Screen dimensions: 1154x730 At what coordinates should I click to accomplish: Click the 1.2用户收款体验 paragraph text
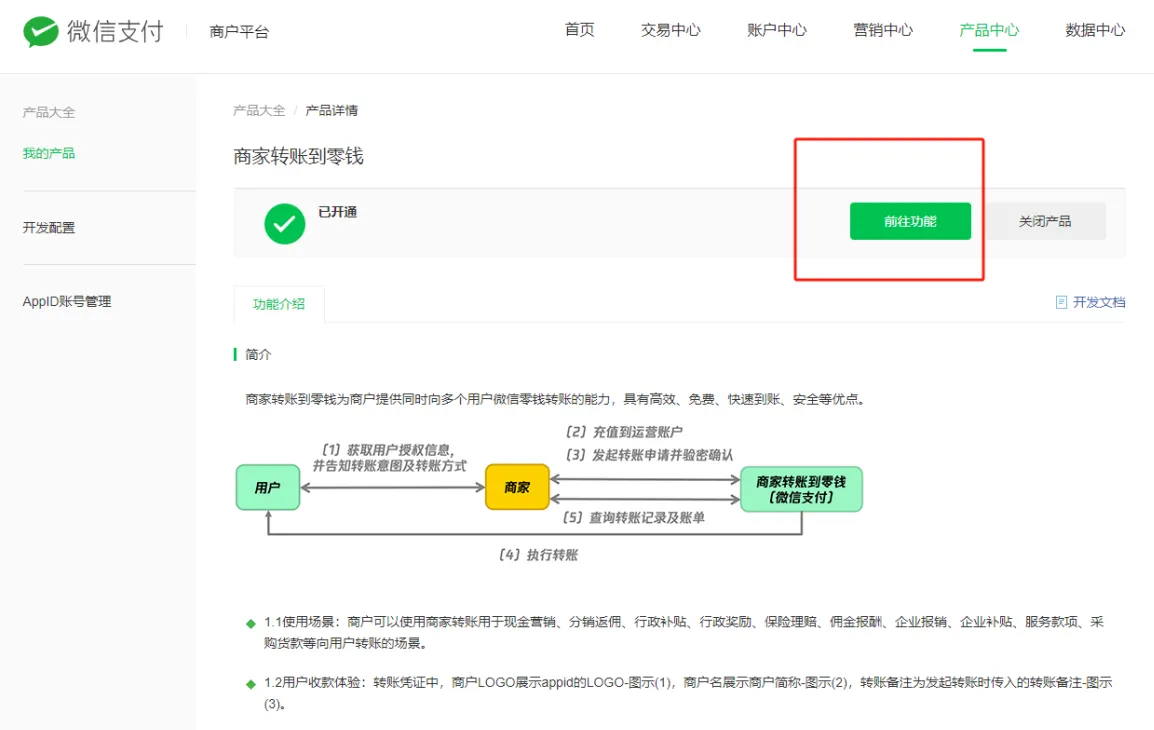688,693
